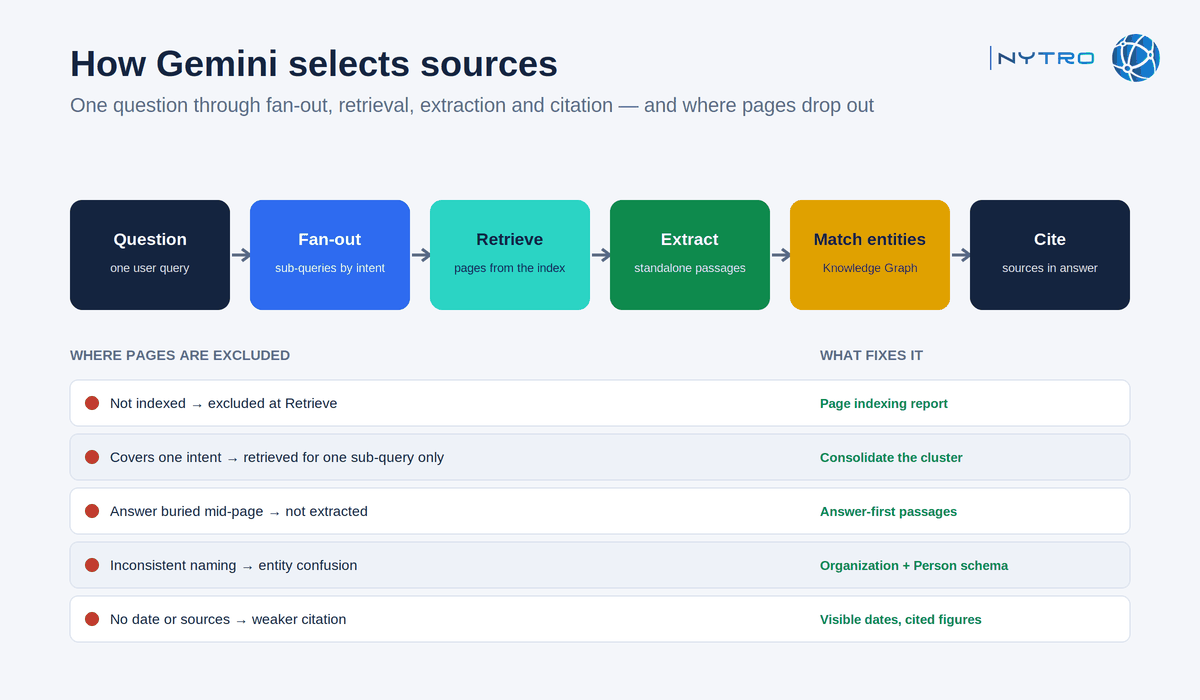Screen dimensions: 1200x700
Task: Click red dot beside Answer buried mid-page
Action: click(92, 511)
